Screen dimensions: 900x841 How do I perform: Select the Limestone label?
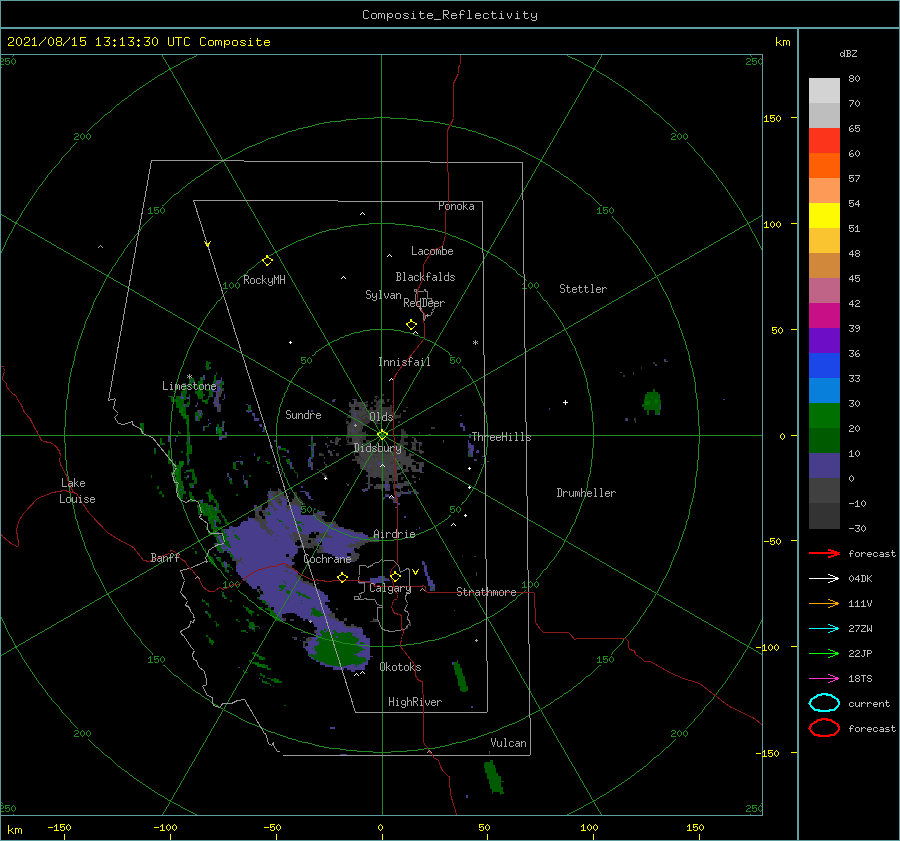(x=189, y=386)
